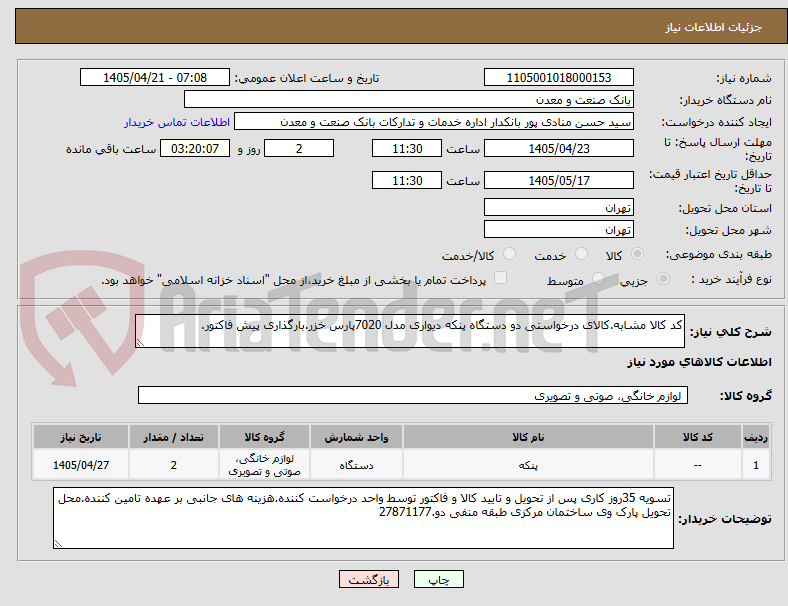
Task: Click the شماره نیاز label
Action: pos(744,78)
